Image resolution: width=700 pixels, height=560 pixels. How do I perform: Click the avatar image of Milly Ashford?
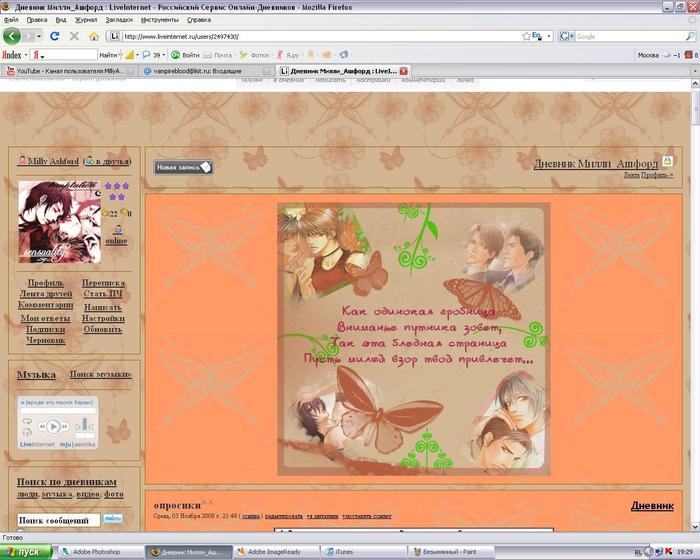[x=59, y=221]
